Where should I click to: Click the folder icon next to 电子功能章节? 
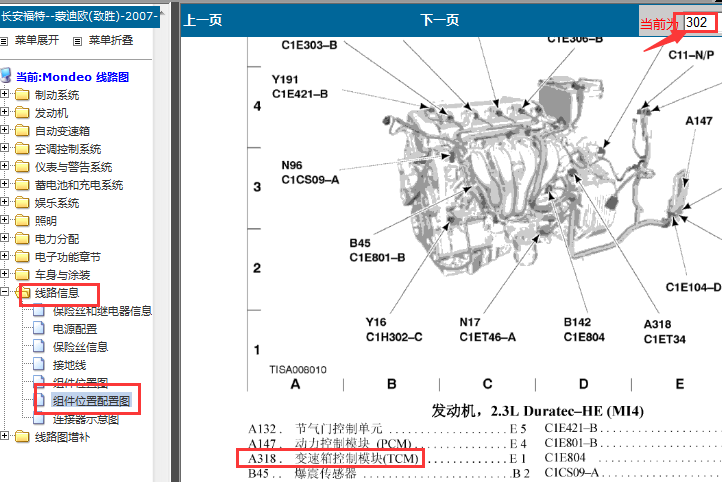coord(22,256)
